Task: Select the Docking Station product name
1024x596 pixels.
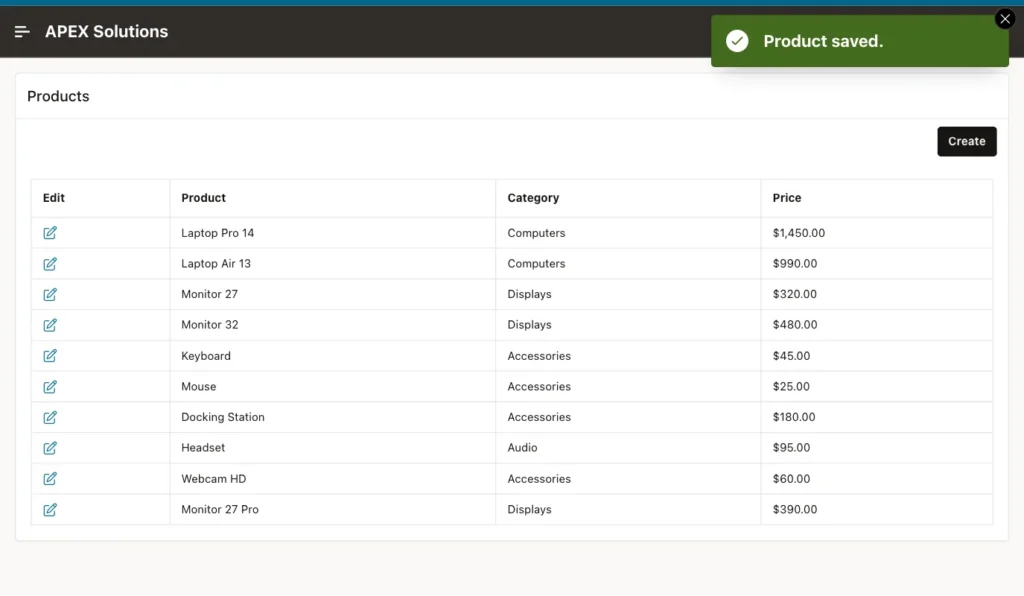Action: pos(223,417)
